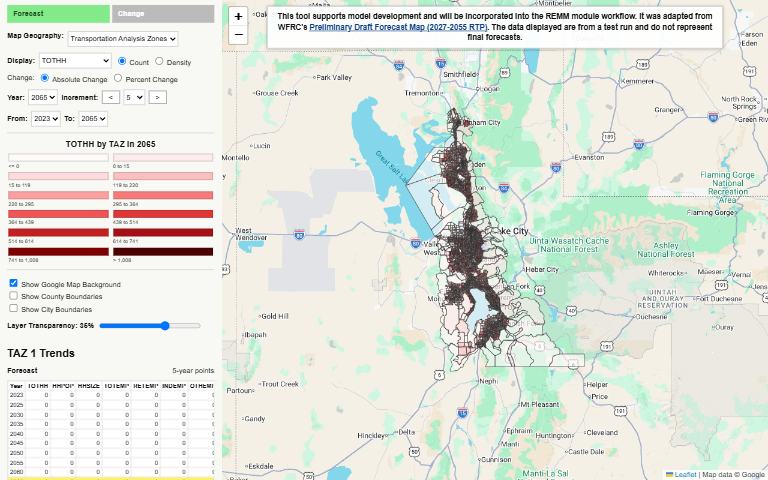Switch to the Change tab
Viewport: 768px width, 480px height.
click(x=163, y=14)
